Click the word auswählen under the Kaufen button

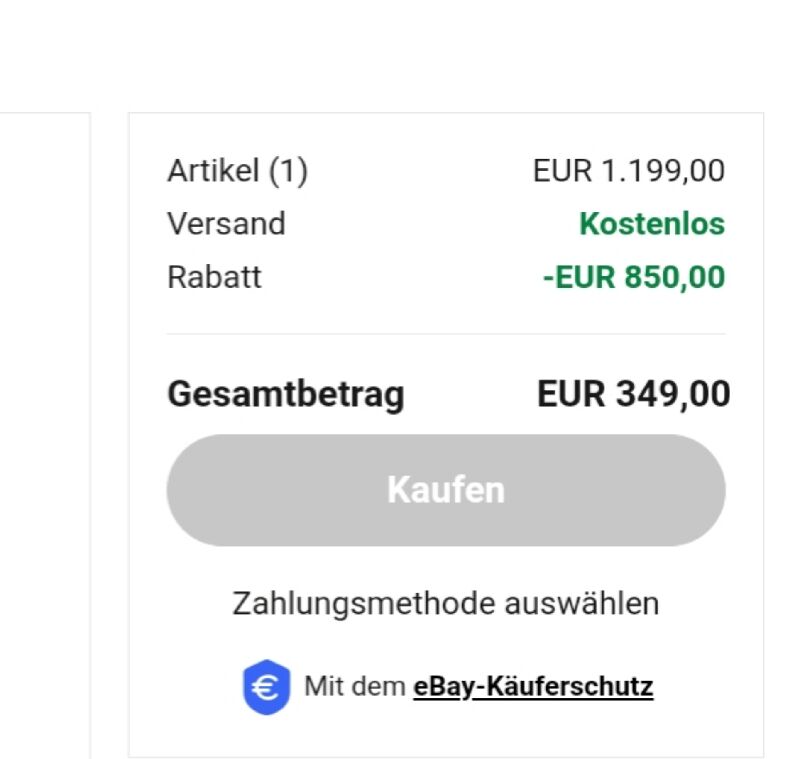pos(582,603)
